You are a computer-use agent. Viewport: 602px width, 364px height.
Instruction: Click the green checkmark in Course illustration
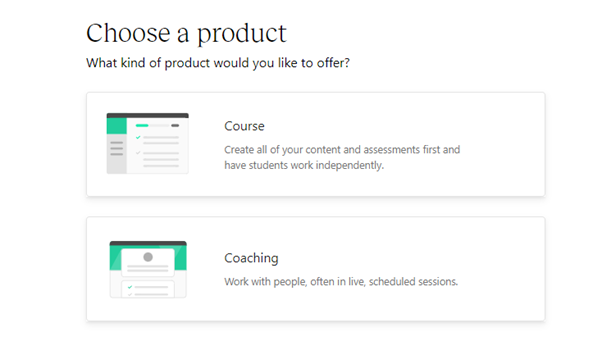coord(138,137)
